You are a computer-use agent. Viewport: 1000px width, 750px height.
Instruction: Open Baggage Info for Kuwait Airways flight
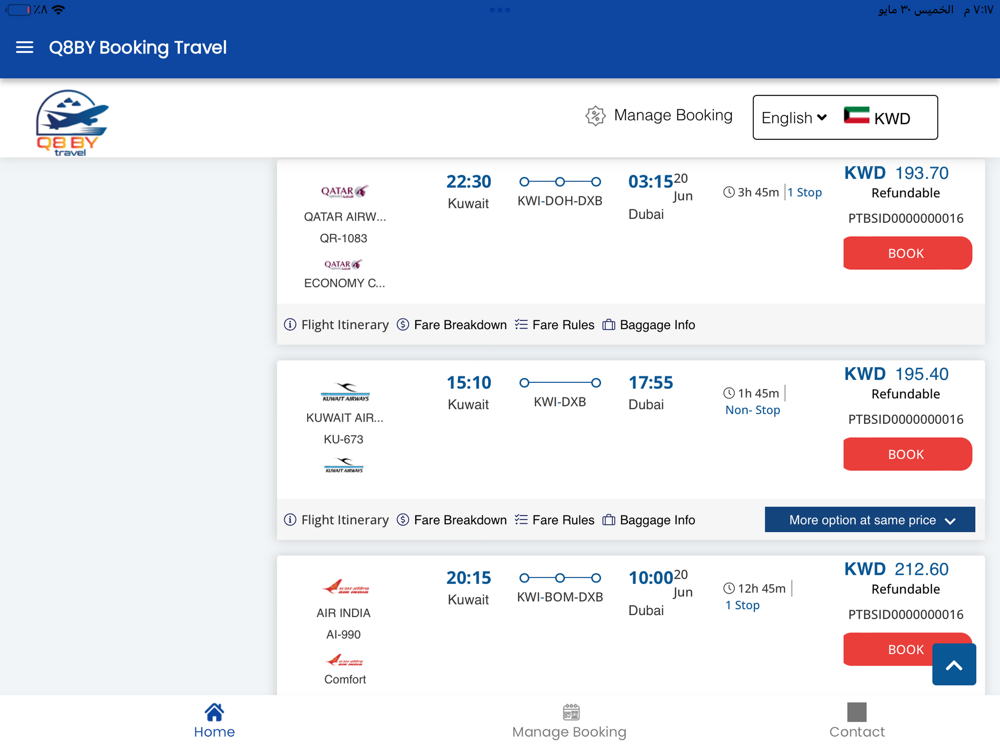point(649,520)
